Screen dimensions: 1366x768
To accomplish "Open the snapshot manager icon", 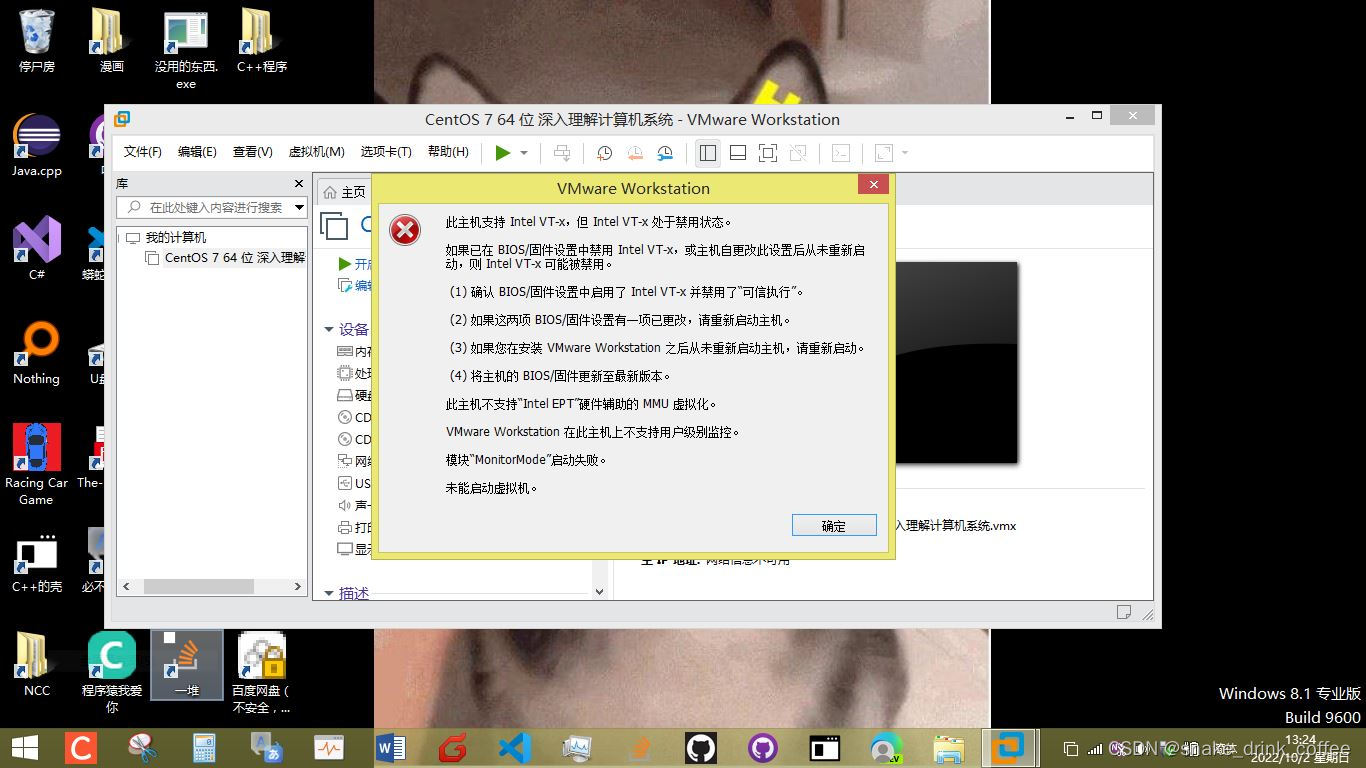I will 665,152.
